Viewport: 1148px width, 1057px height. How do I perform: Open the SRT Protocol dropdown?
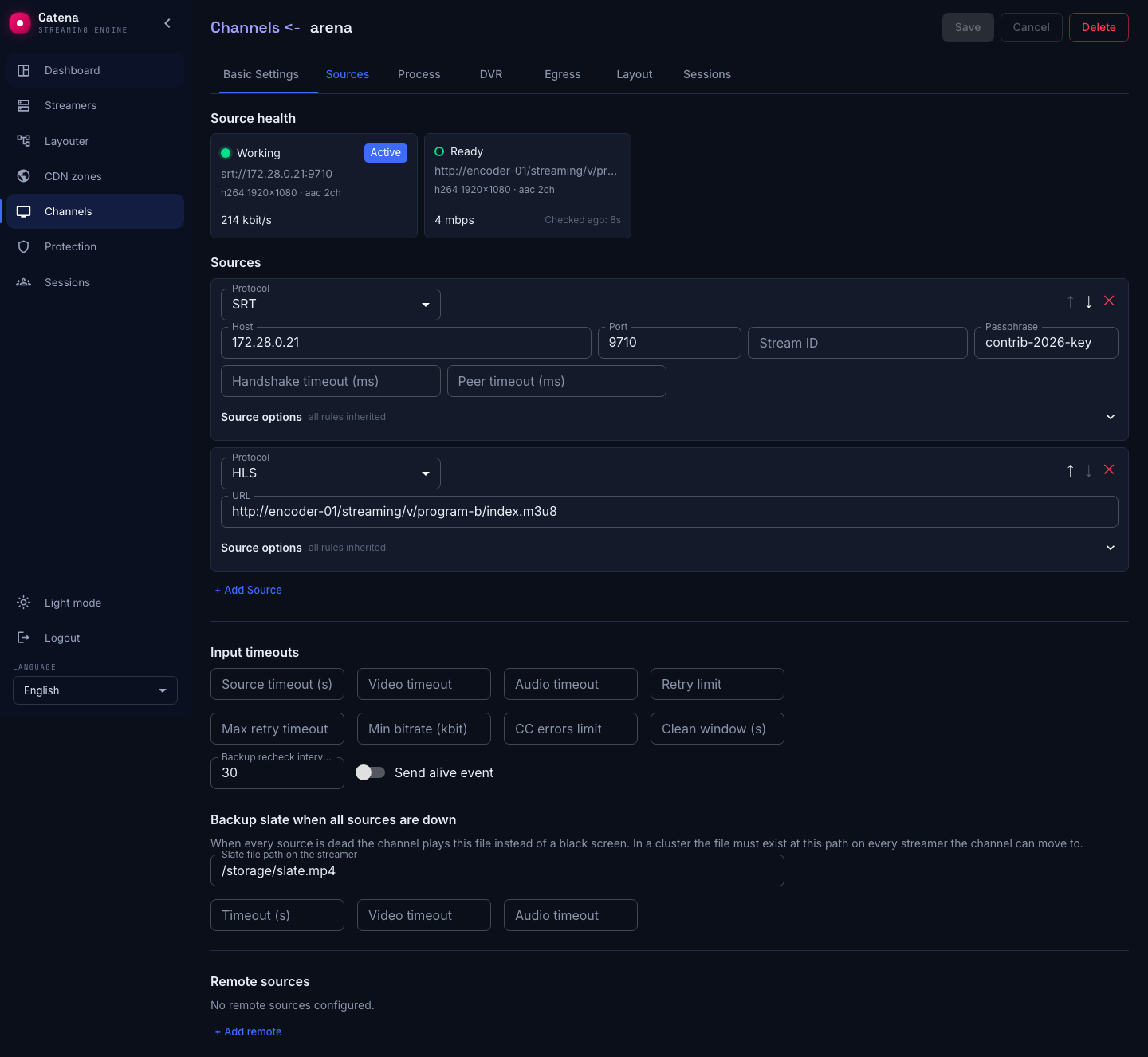[x=331, y=305]
